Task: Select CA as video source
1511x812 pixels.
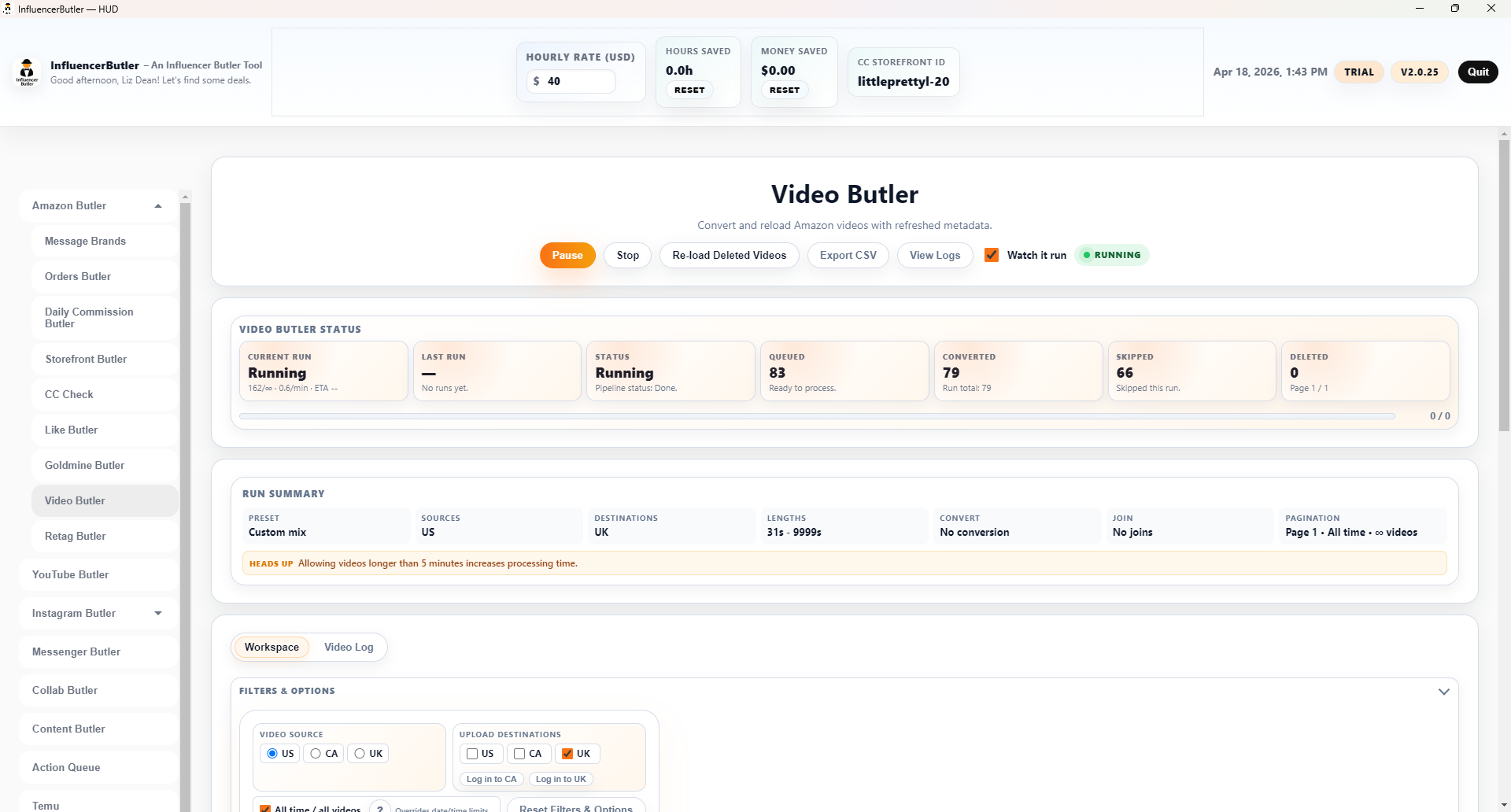Action: pos(316,754)
